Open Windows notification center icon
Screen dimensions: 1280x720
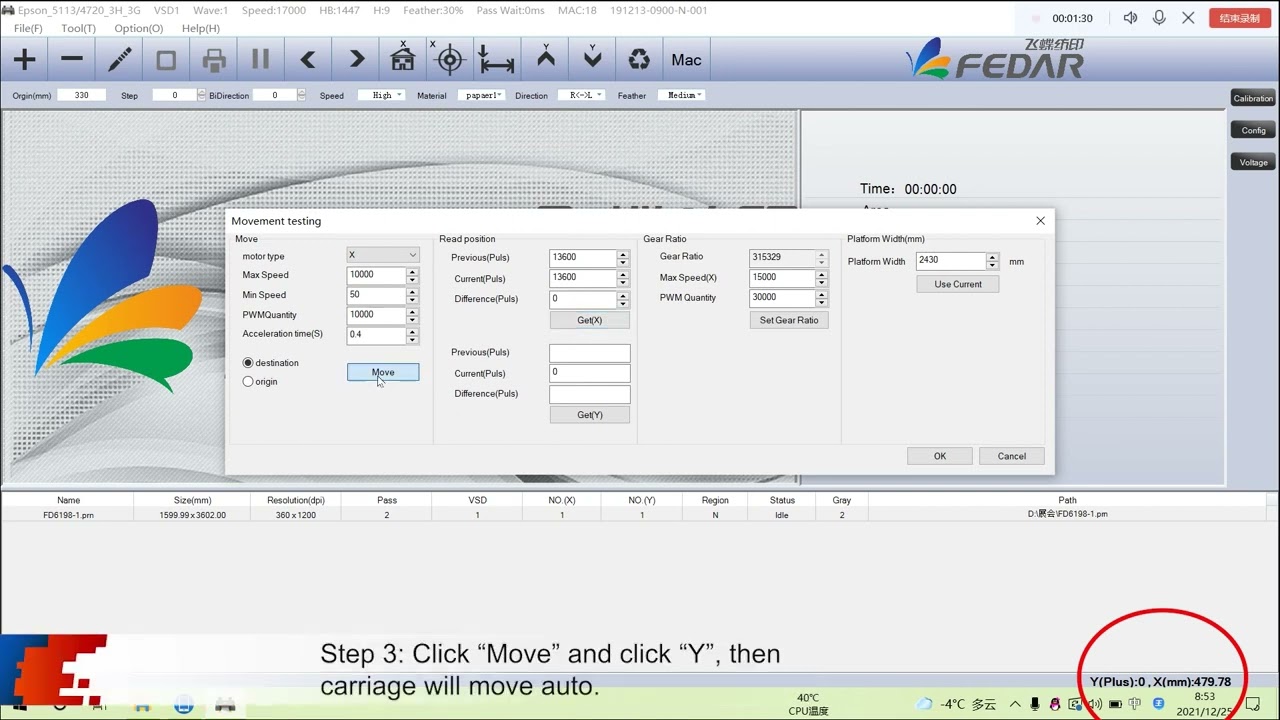pos(1253,704)
